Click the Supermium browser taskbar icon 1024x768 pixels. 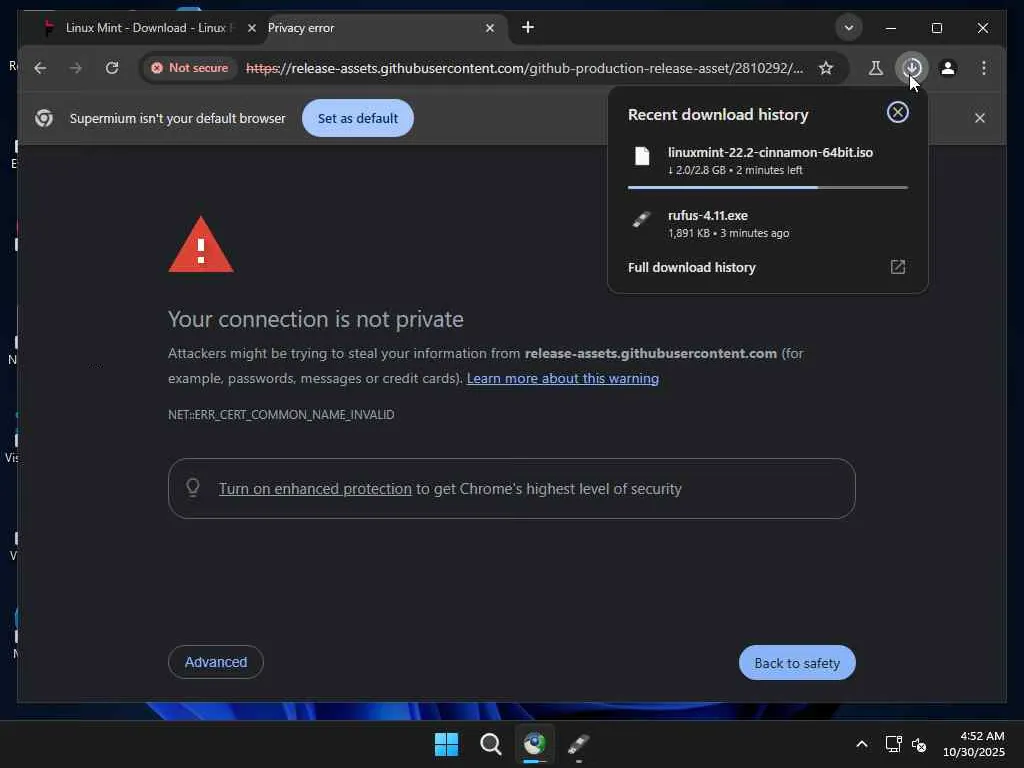tap(535, 744)
